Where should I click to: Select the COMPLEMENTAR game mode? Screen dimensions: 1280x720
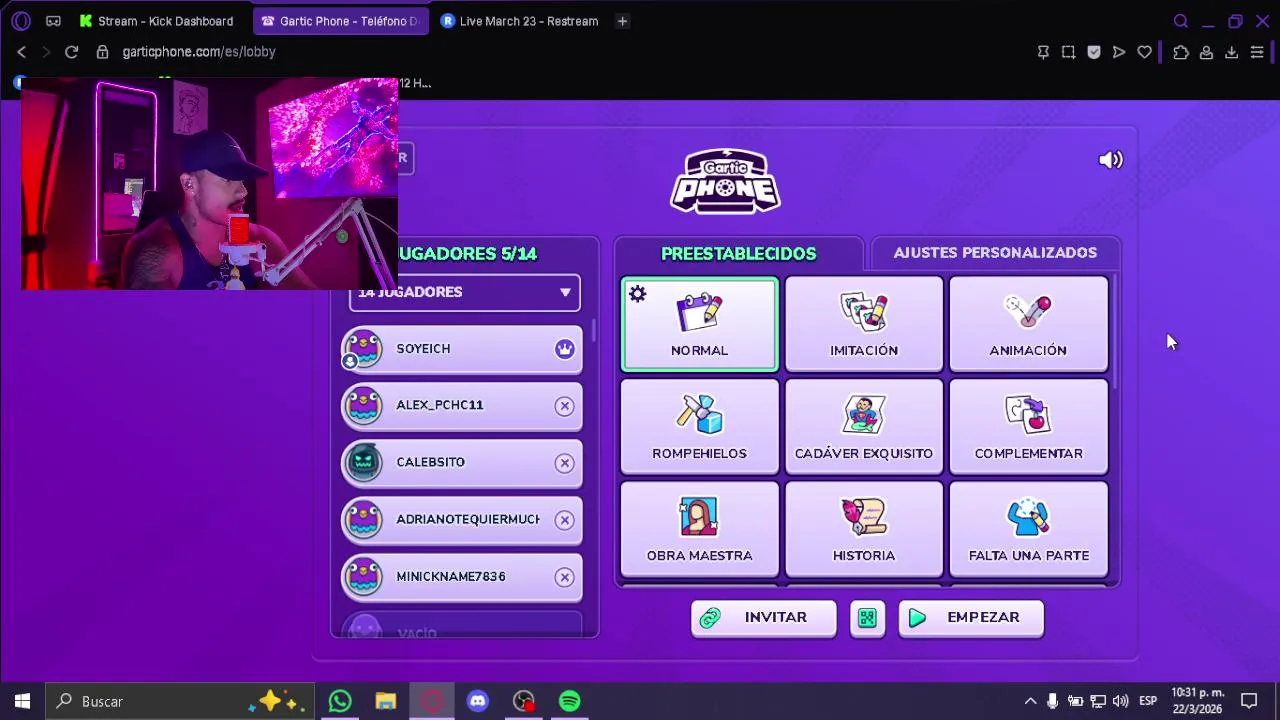pyautogui.click(x=1028, y=427)
